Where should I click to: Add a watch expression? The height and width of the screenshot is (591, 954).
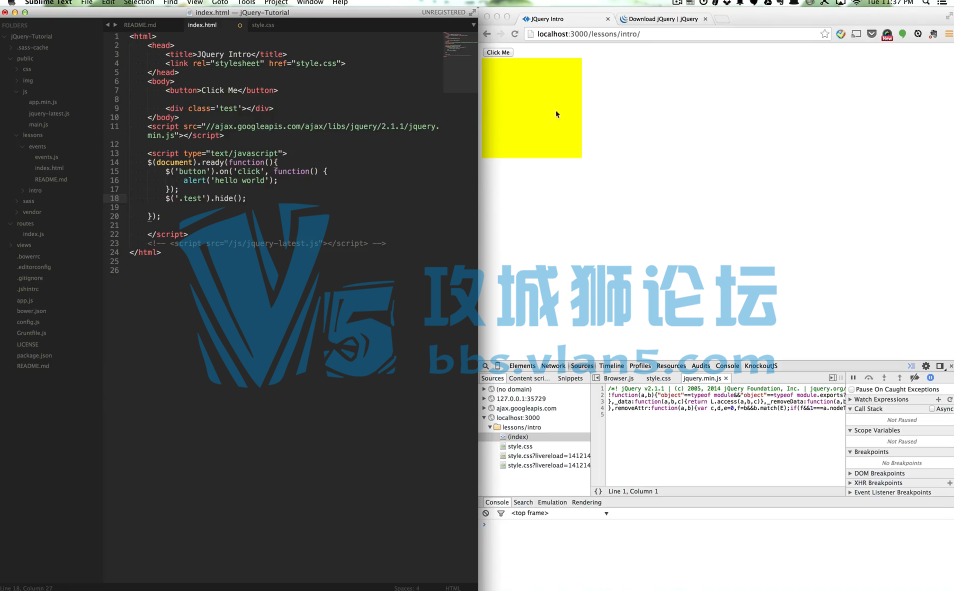[x=938, y=399]
